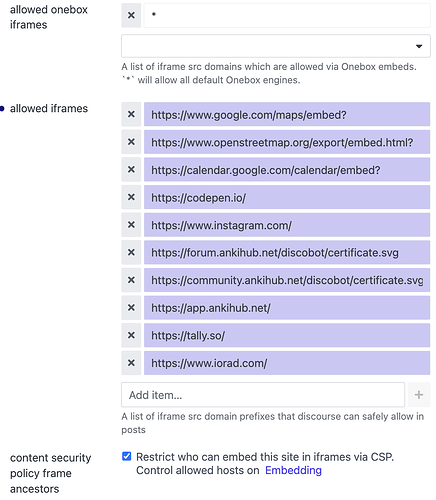This screenshot has width=436, height=500.
Task: Delete the calendar.google.com iframe entry
Action: click(x=131, y=170)
